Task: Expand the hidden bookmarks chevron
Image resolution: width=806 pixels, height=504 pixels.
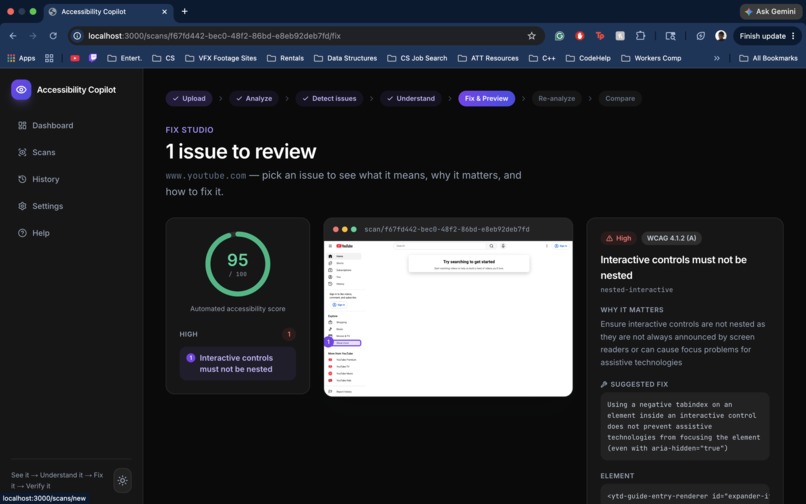Action: point(717,58)
